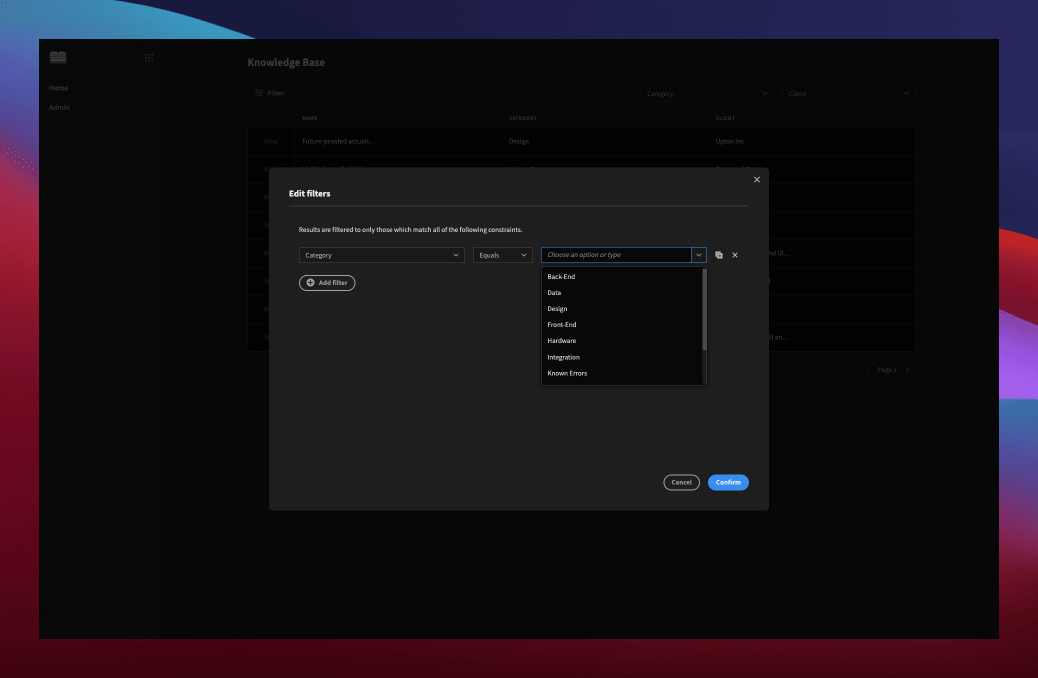Close the Edit filters dialog
Image resolution: width=1038 pixels, height=678 pixels.
tap(757, 179)
